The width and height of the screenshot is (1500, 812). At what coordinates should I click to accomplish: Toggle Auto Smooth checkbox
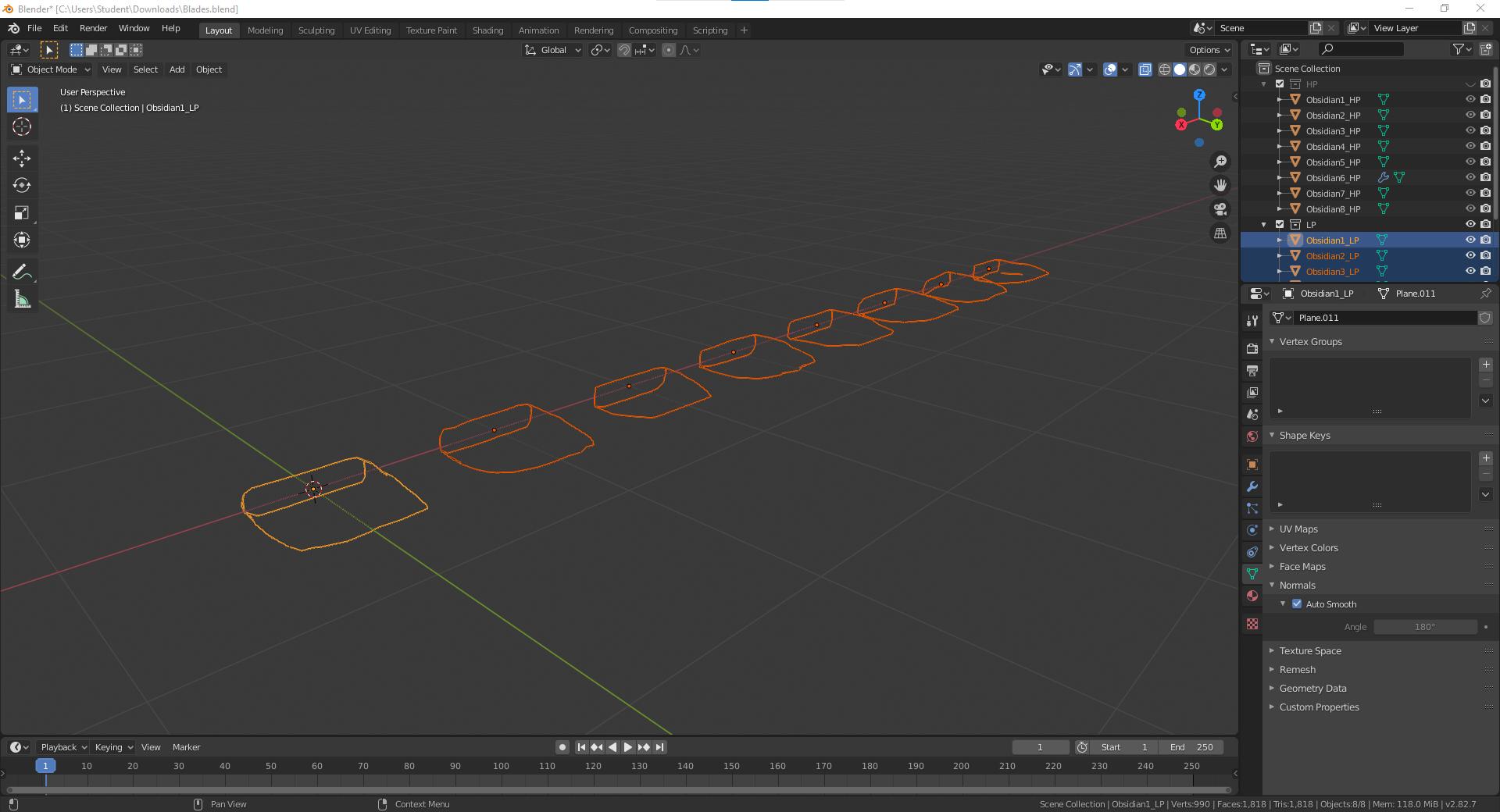(1297, 604)
